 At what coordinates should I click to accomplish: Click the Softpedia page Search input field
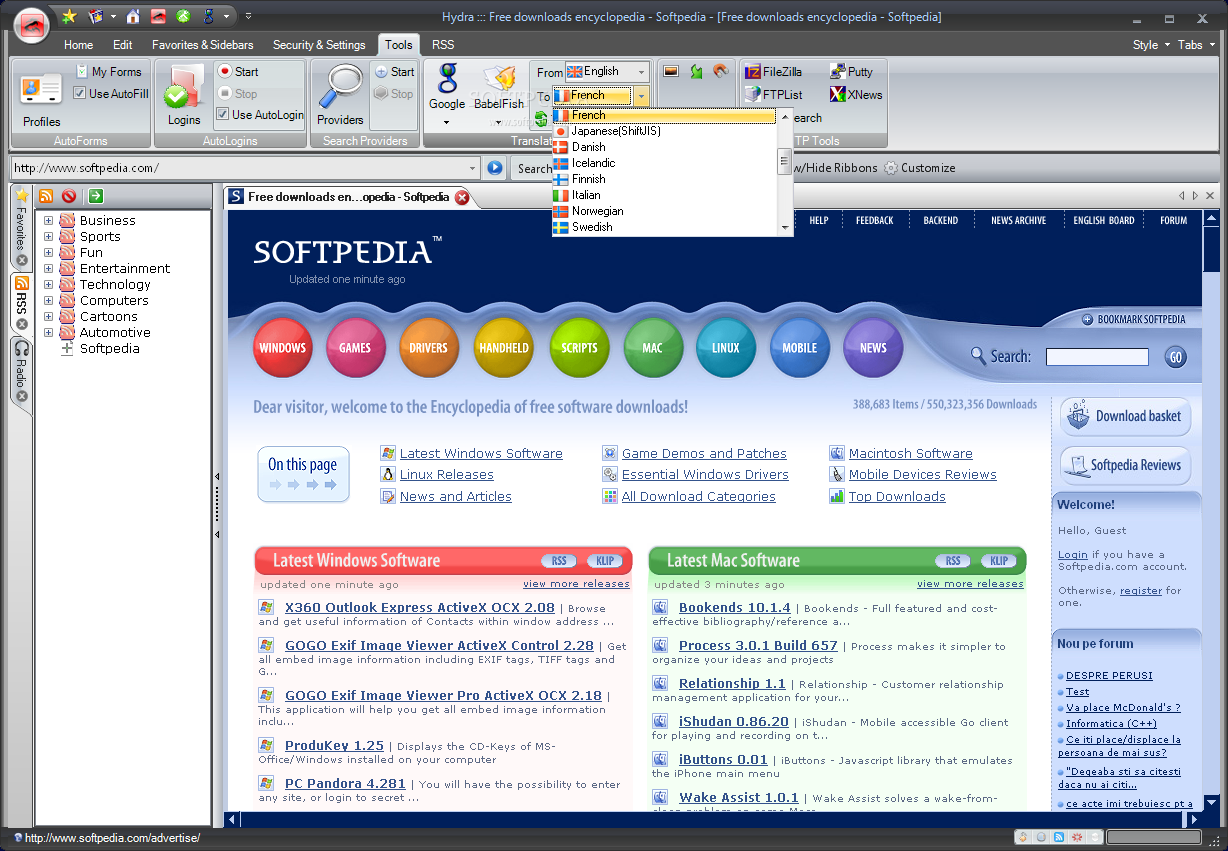tap(1097, 357)
